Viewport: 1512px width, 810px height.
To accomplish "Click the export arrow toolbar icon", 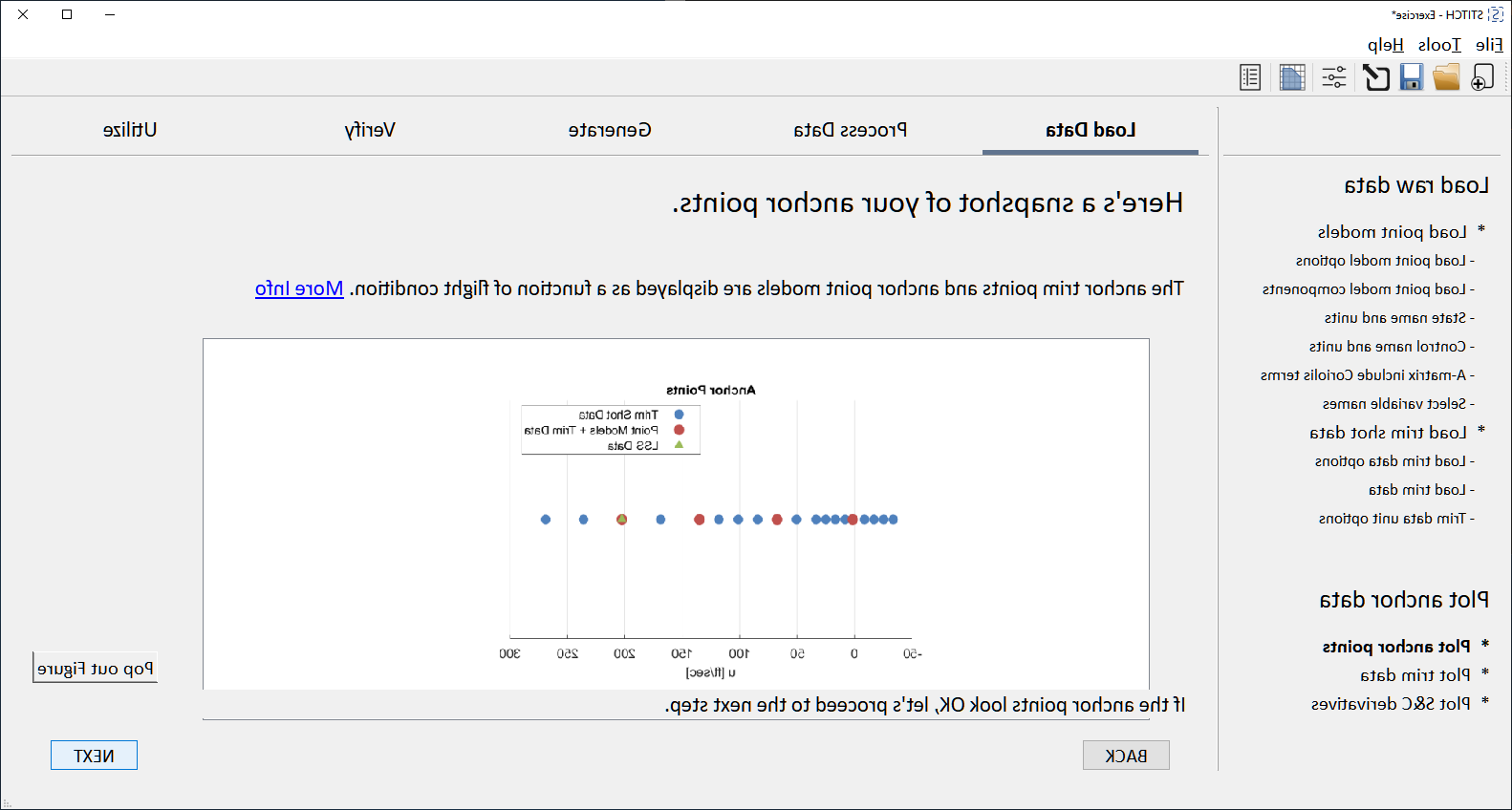I will tap(1376, 77).
